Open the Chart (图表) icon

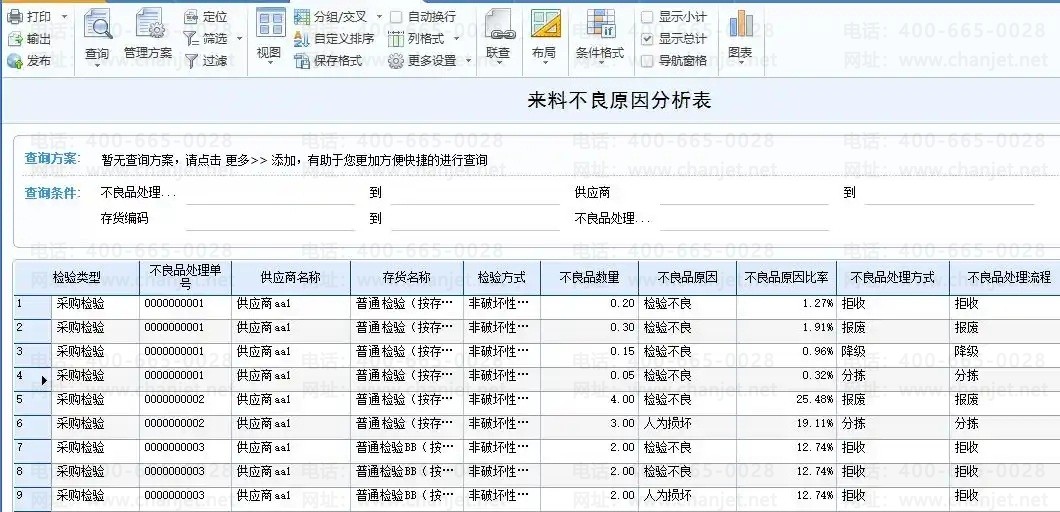[740, 24]
